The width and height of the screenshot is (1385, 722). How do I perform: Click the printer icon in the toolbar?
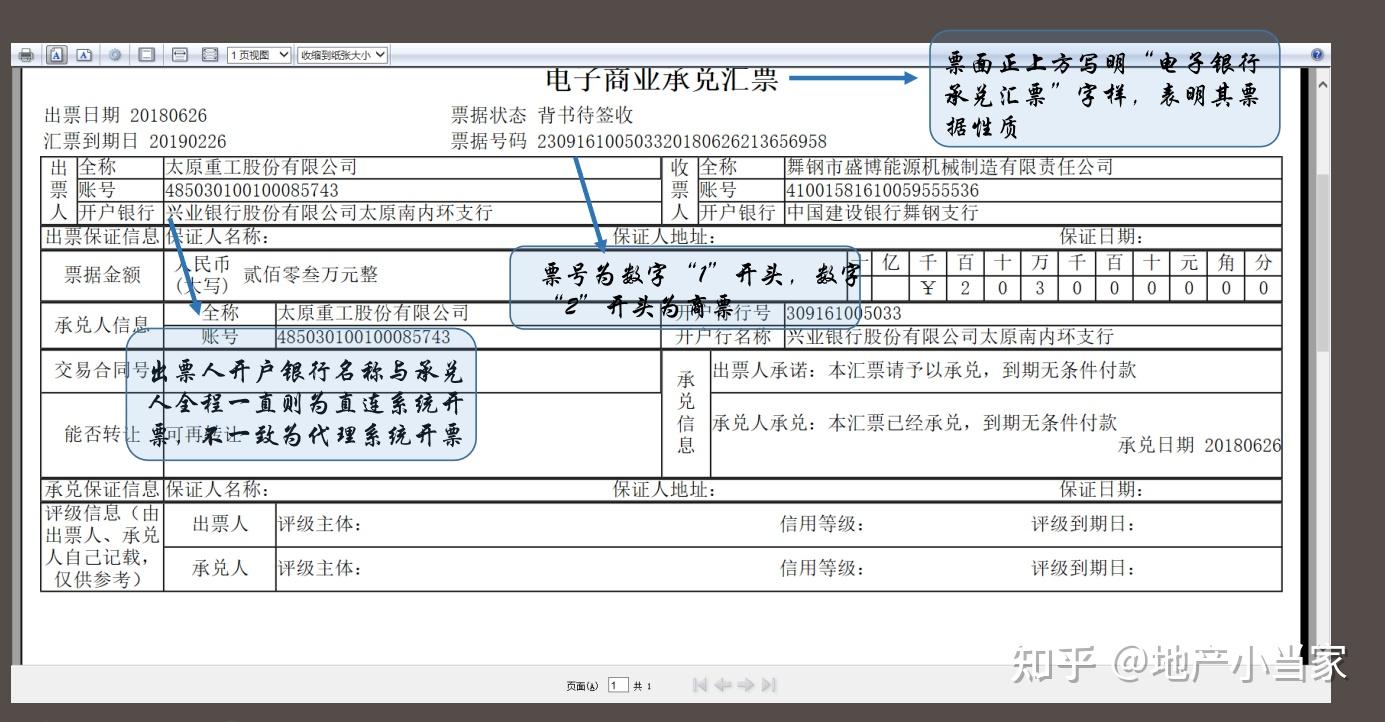(26, 55)
